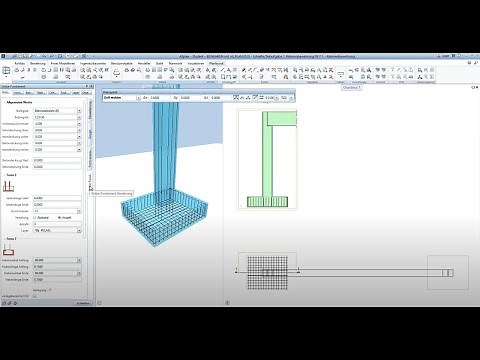The width and height of the screenshot is (480, 360).
Task: Click the large stacked-layers icon in the ribbon
Action: point(116,71)
